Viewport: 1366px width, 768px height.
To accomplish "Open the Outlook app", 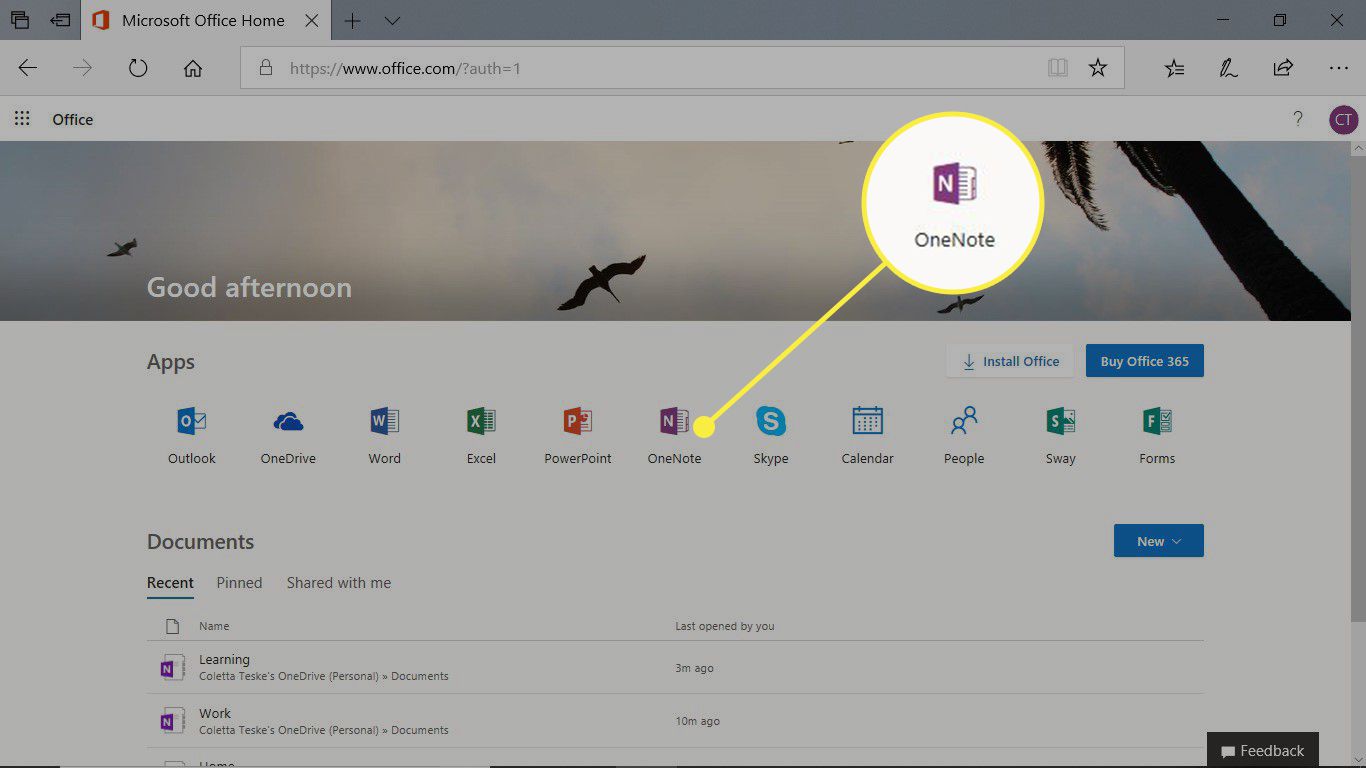I will (x=191, y=436).
